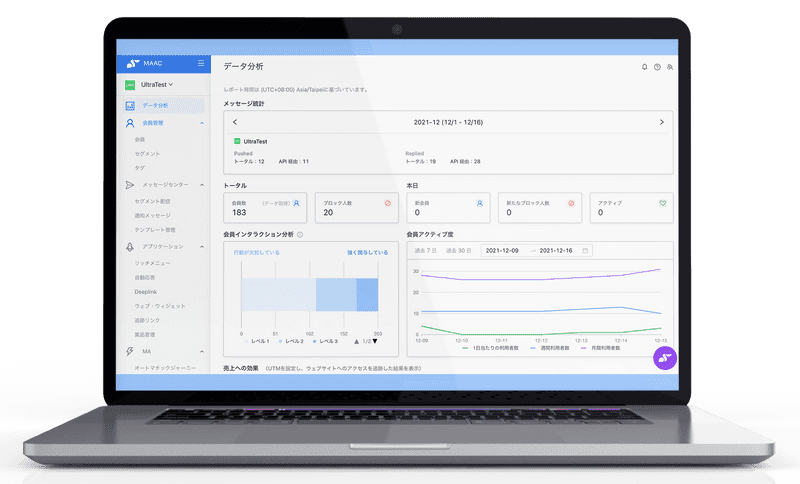Open 追跡リンク in the sidebar

tap(147, 320)
